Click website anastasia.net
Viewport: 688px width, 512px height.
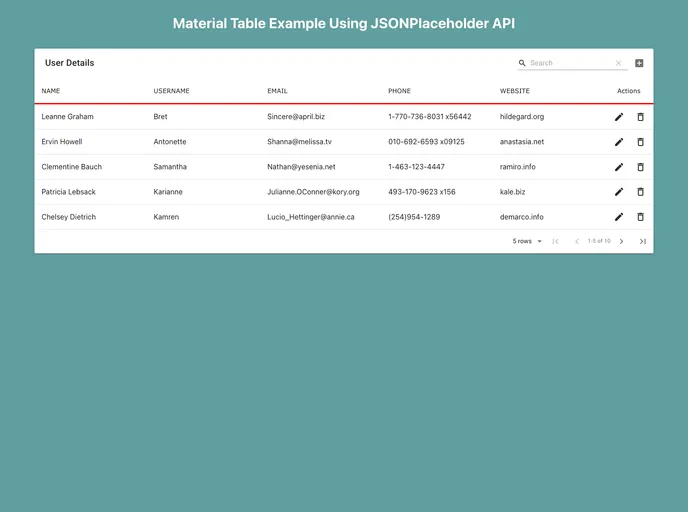[522, 142]
